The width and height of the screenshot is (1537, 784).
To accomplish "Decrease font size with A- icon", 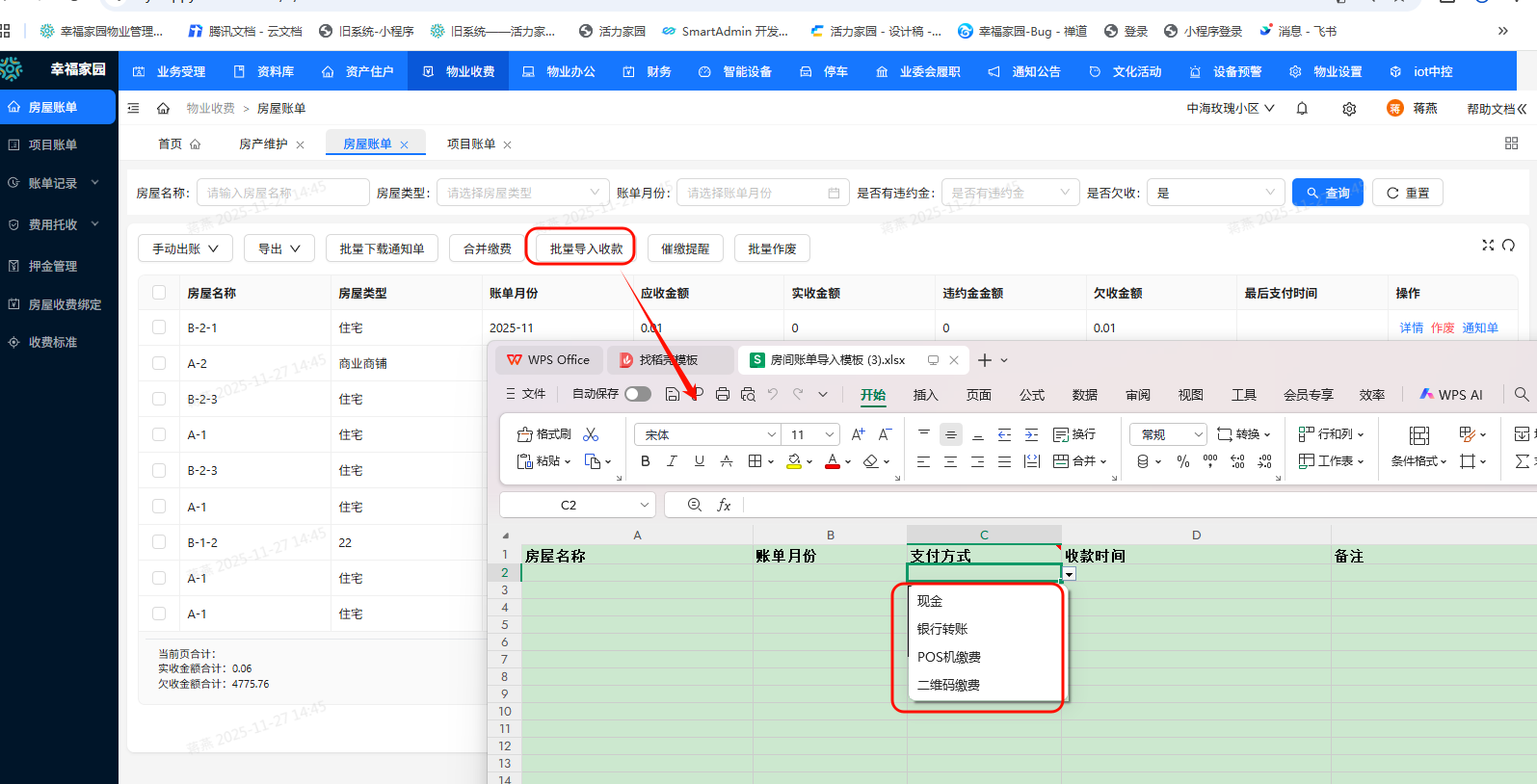I will coord(886,434).
